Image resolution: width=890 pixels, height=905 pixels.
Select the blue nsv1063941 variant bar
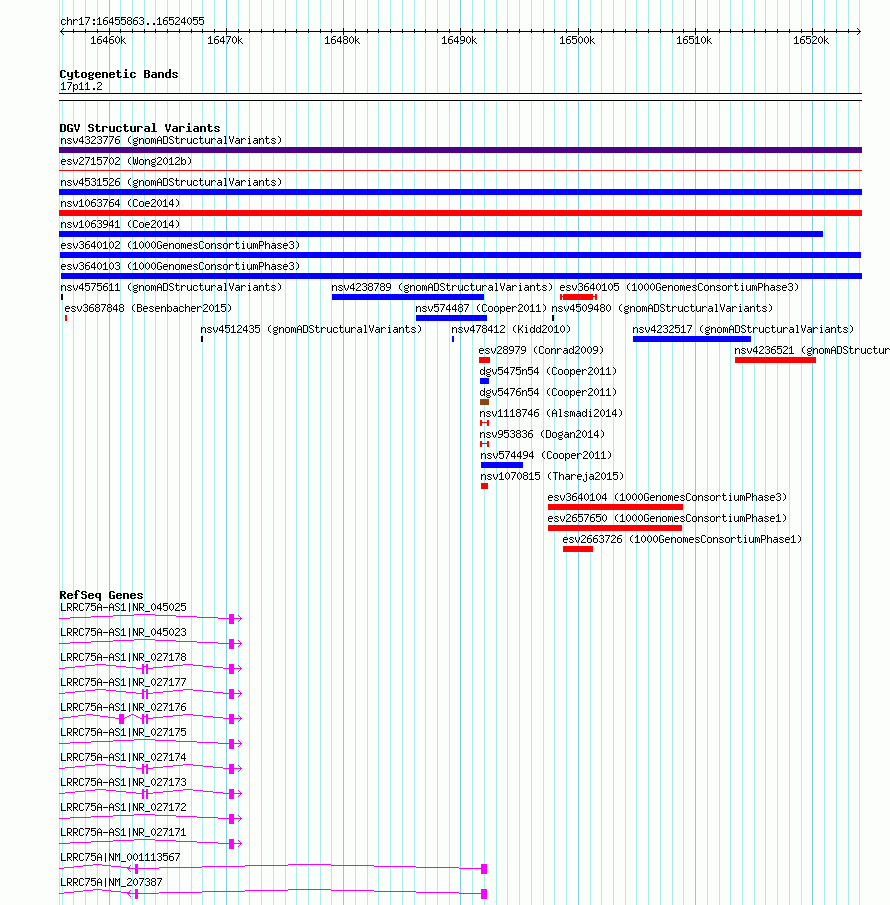pos(441,234)
